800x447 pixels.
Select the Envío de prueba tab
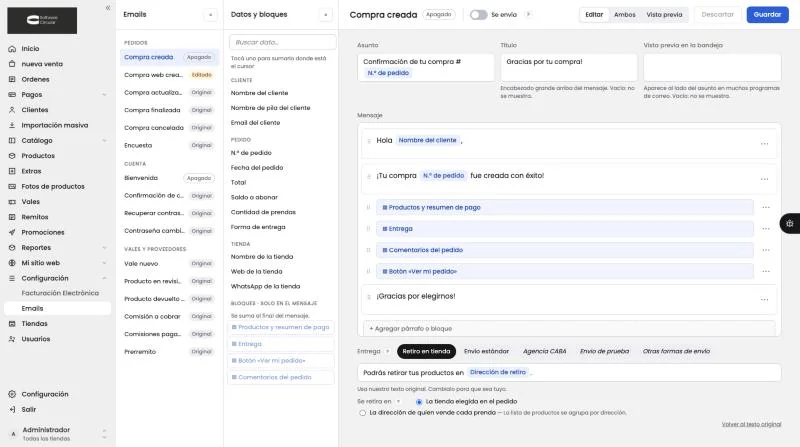pyautogui.click(x=604, y=351)
